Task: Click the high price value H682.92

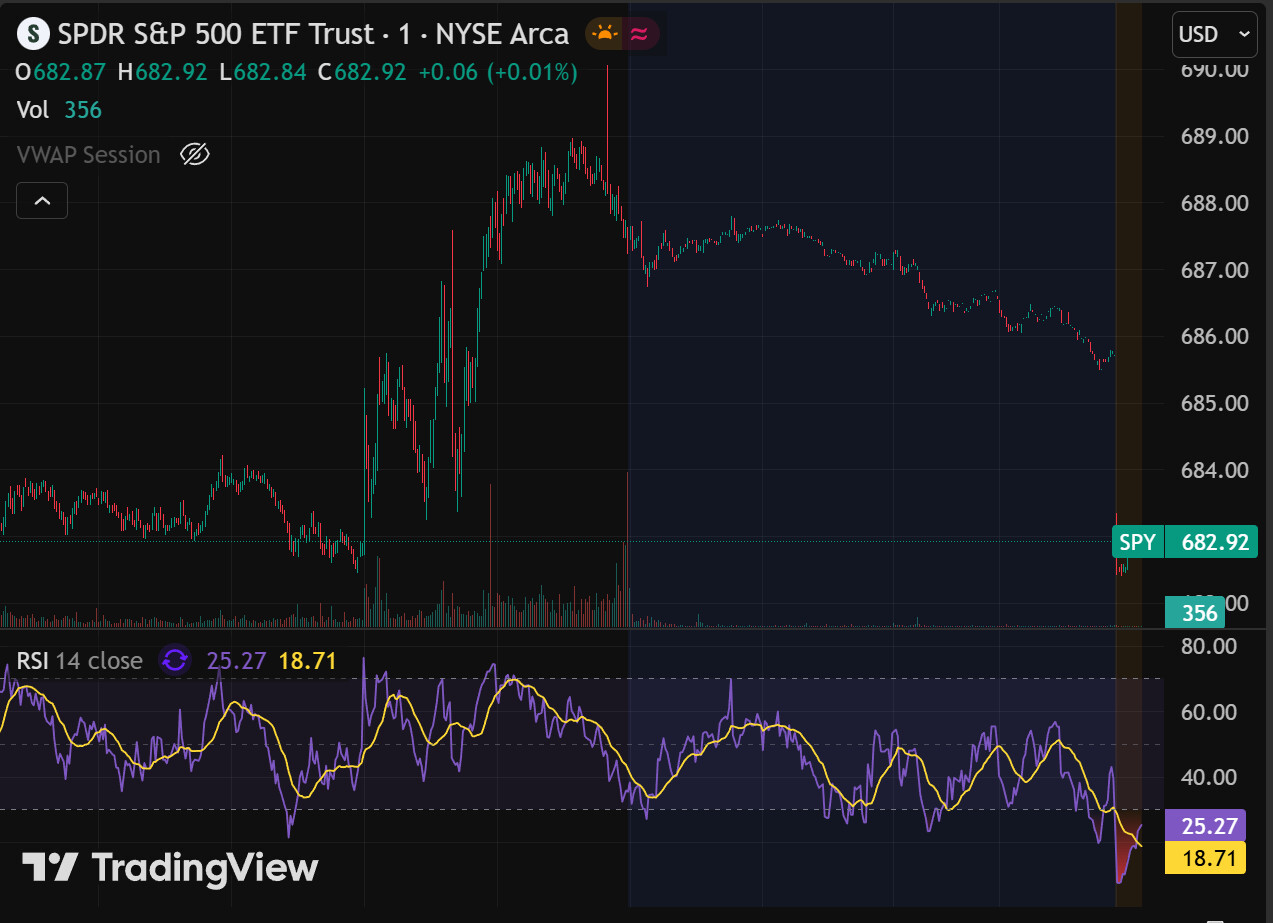Action: tap(162, 72)
